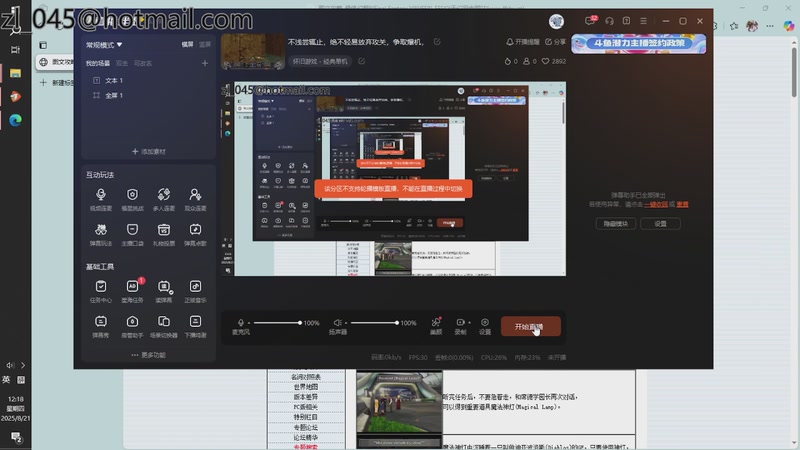Open the speaker device dropdown arrow

(x=346, y=323)
